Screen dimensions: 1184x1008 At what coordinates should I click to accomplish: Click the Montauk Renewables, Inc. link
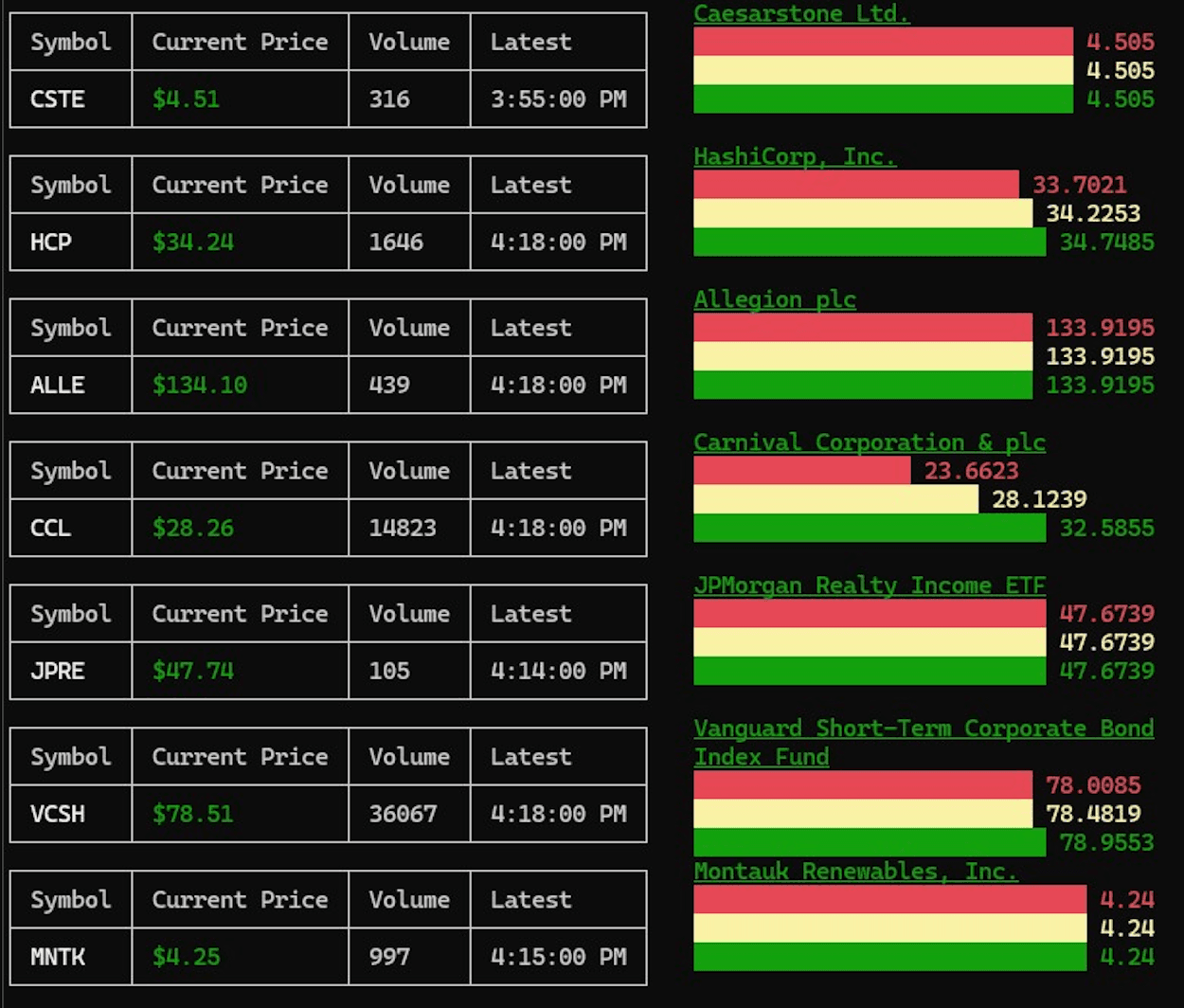855,872
